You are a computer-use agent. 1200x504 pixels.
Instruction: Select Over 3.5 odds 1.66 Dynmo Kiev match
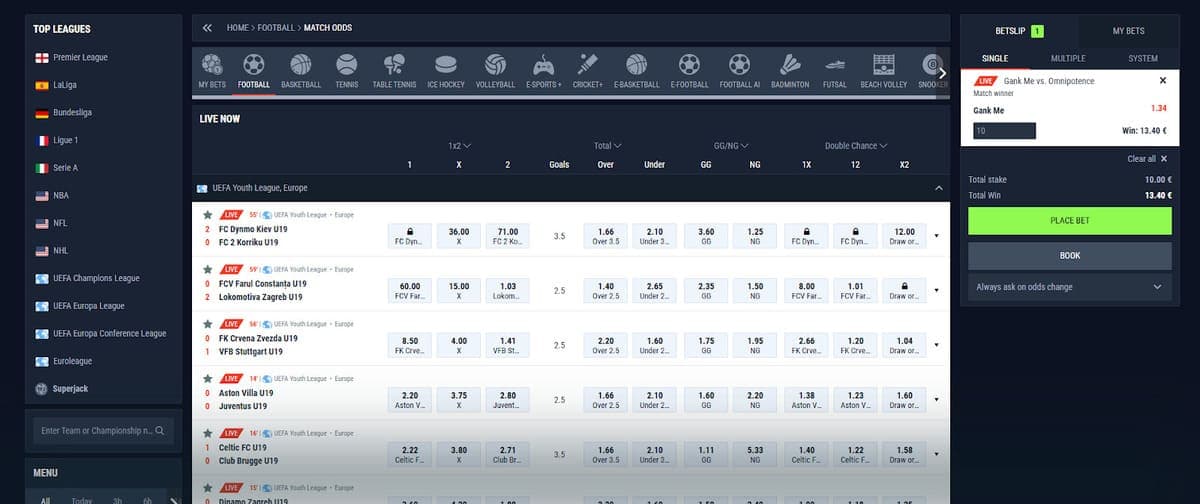click(605, 236)
